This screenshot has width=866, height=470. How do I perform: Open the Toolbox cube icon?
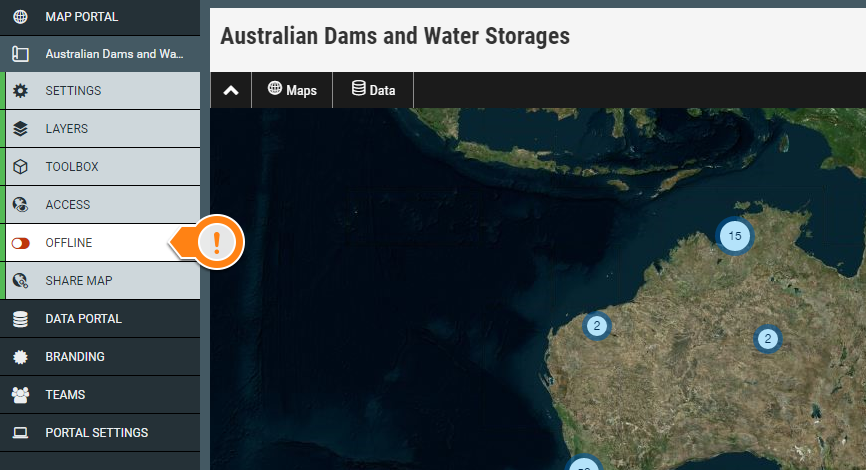coord(20,166)
